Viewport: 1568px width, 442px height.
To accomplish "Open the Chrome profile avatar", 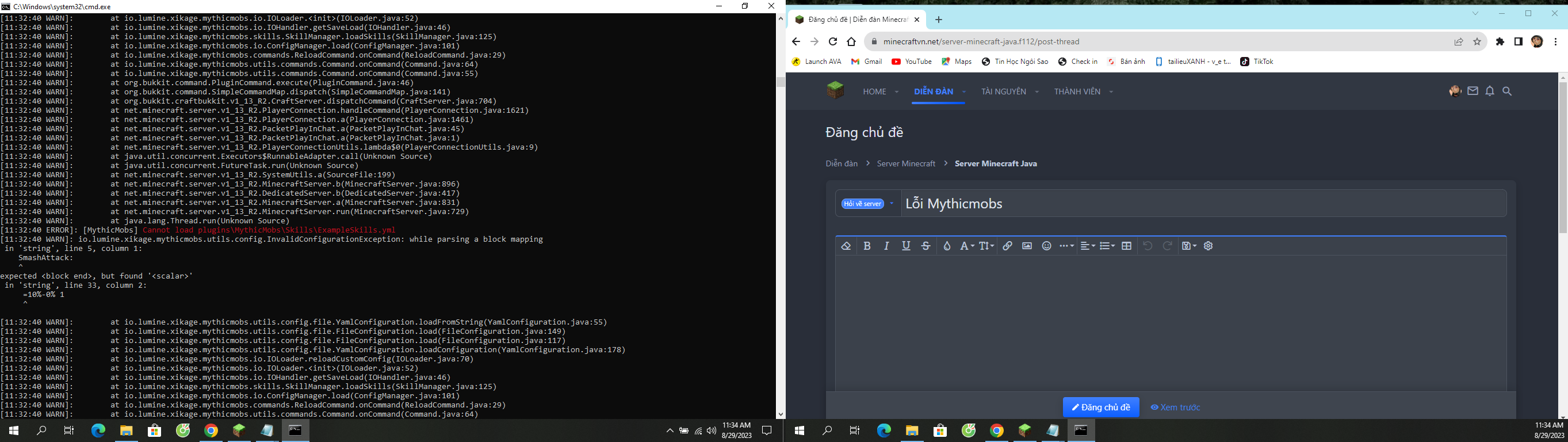I will click(1537, 41).
